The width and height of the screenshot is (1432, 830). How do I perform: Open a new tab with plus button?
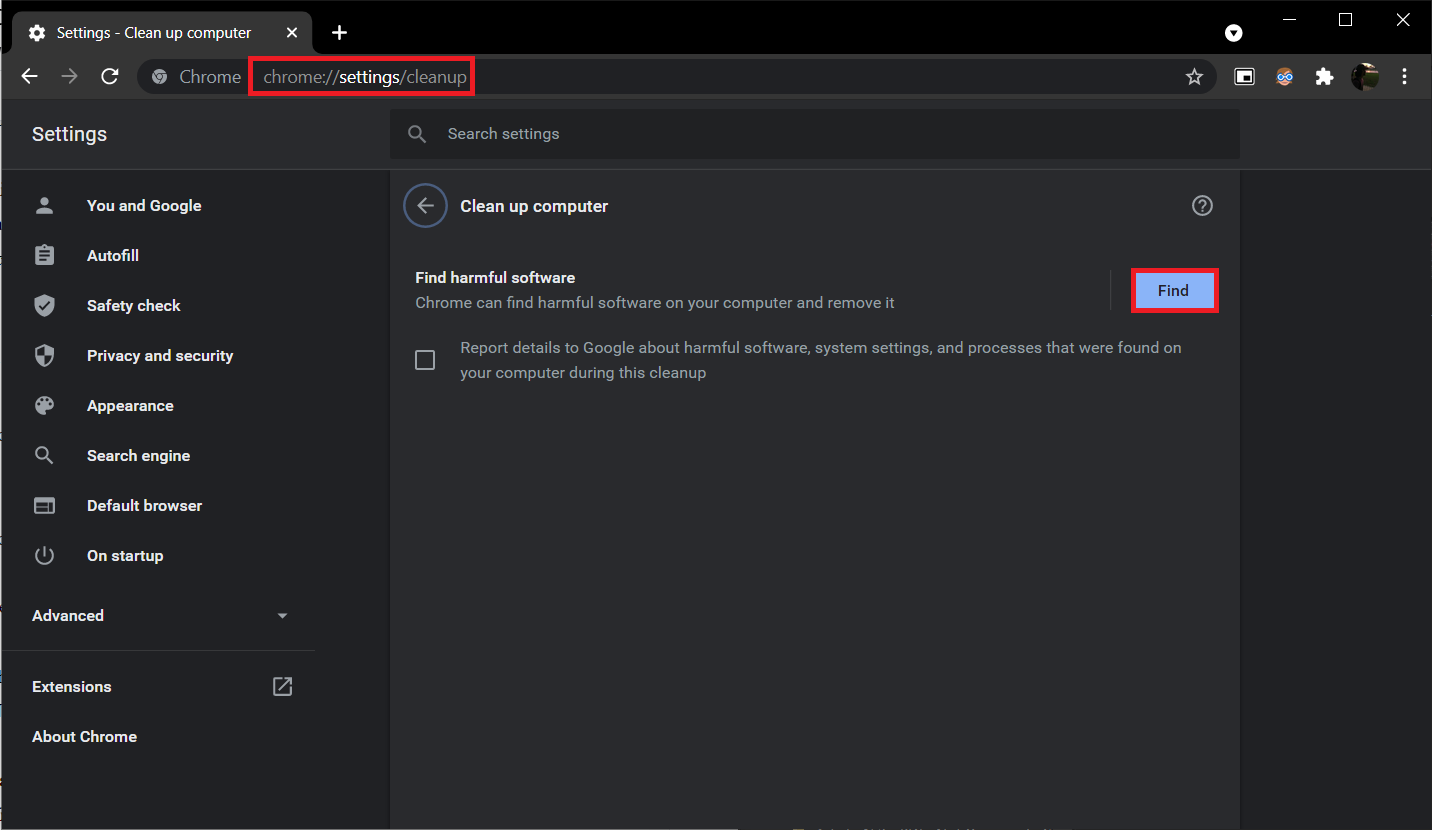coord(339,33)
